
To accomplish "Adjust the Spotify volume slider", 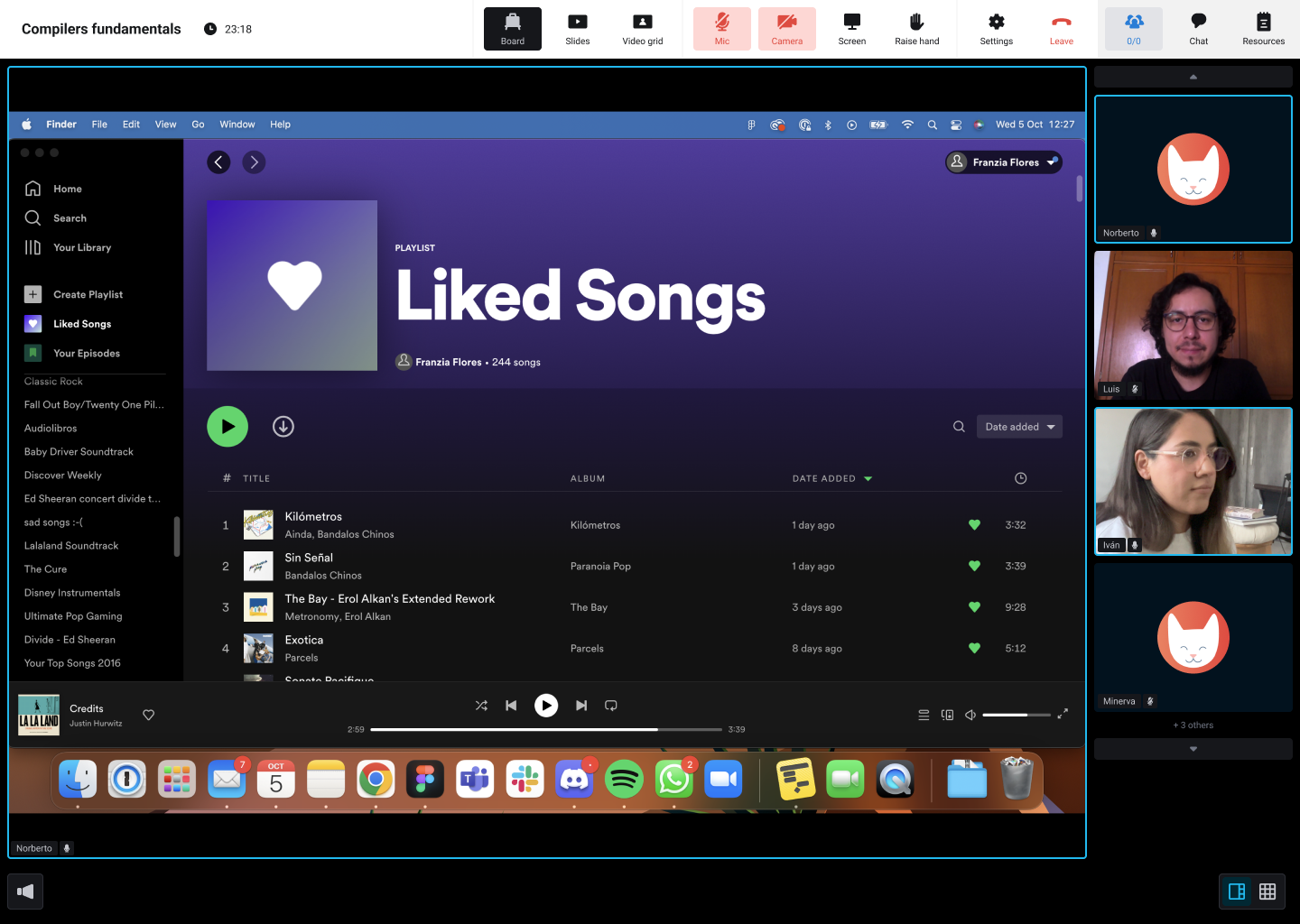I will point(1016,715).
